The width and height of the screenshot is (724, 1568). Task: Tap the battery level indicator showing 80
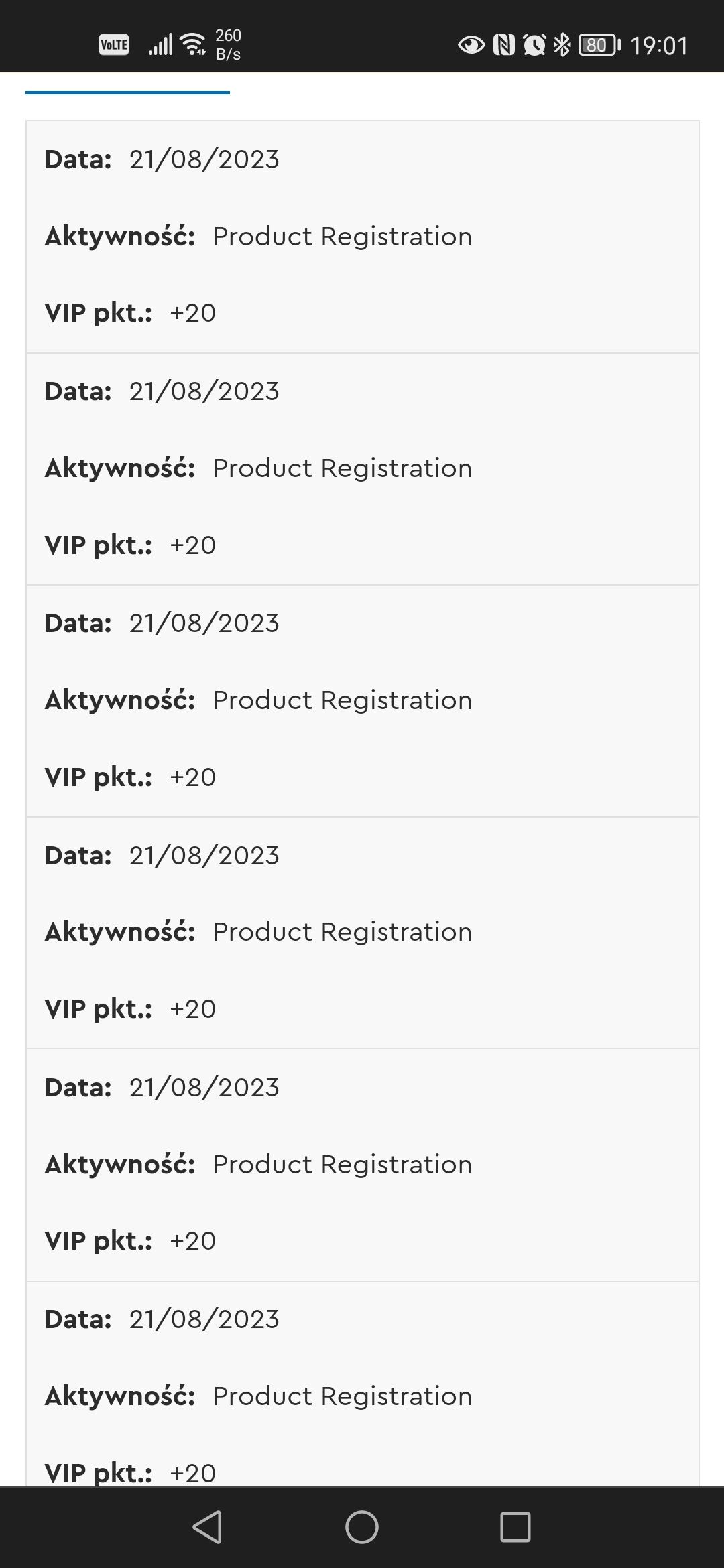[x=599, y=45]
